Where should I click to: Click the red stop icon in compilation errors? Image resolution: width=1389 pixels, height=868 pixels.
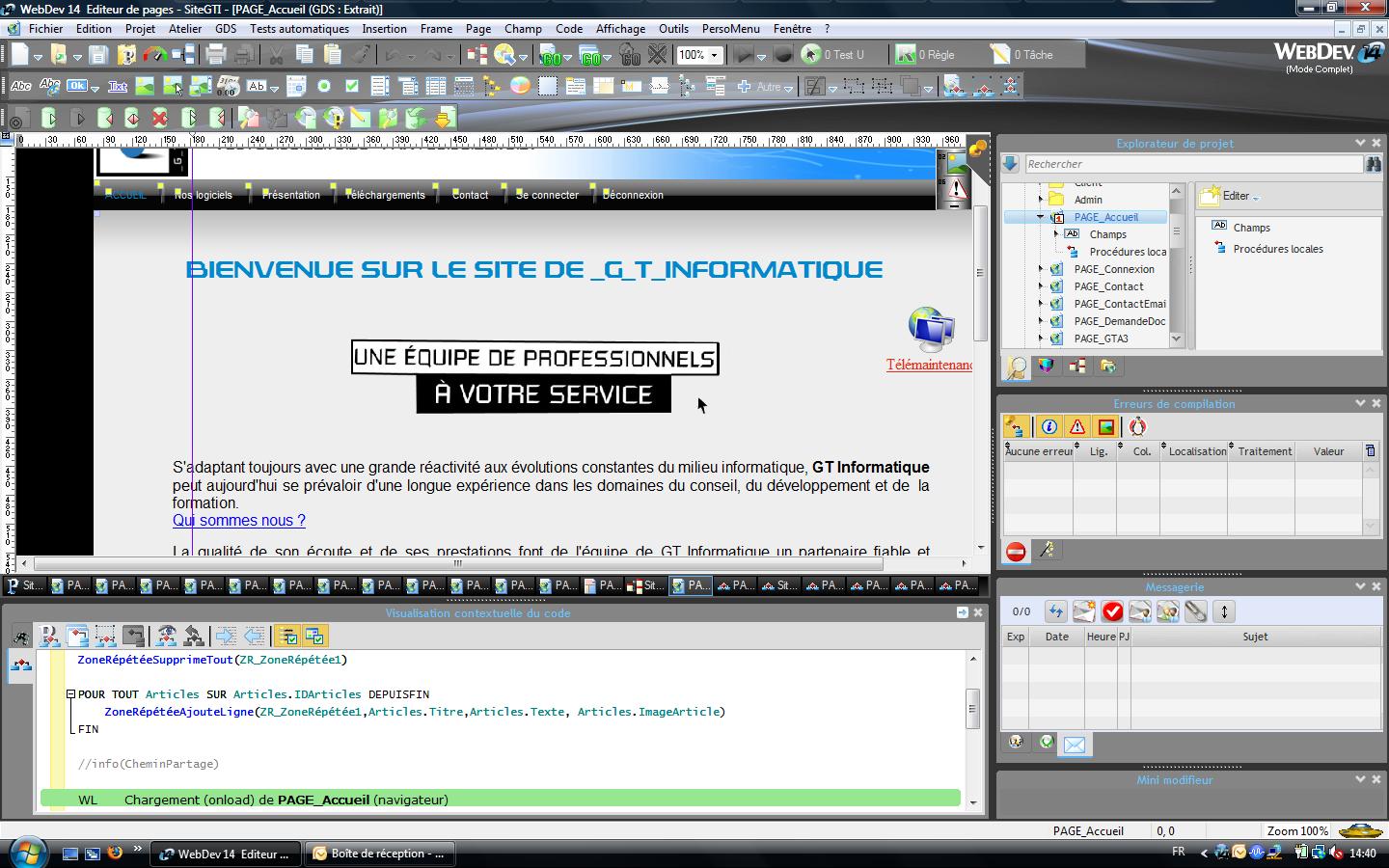[1016, 551]
